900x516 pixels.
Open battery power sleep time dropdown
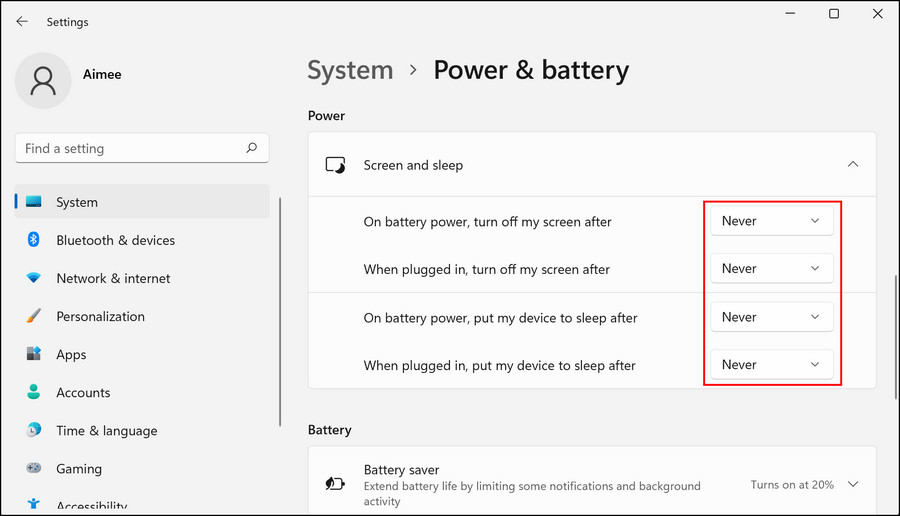(771, 317)
